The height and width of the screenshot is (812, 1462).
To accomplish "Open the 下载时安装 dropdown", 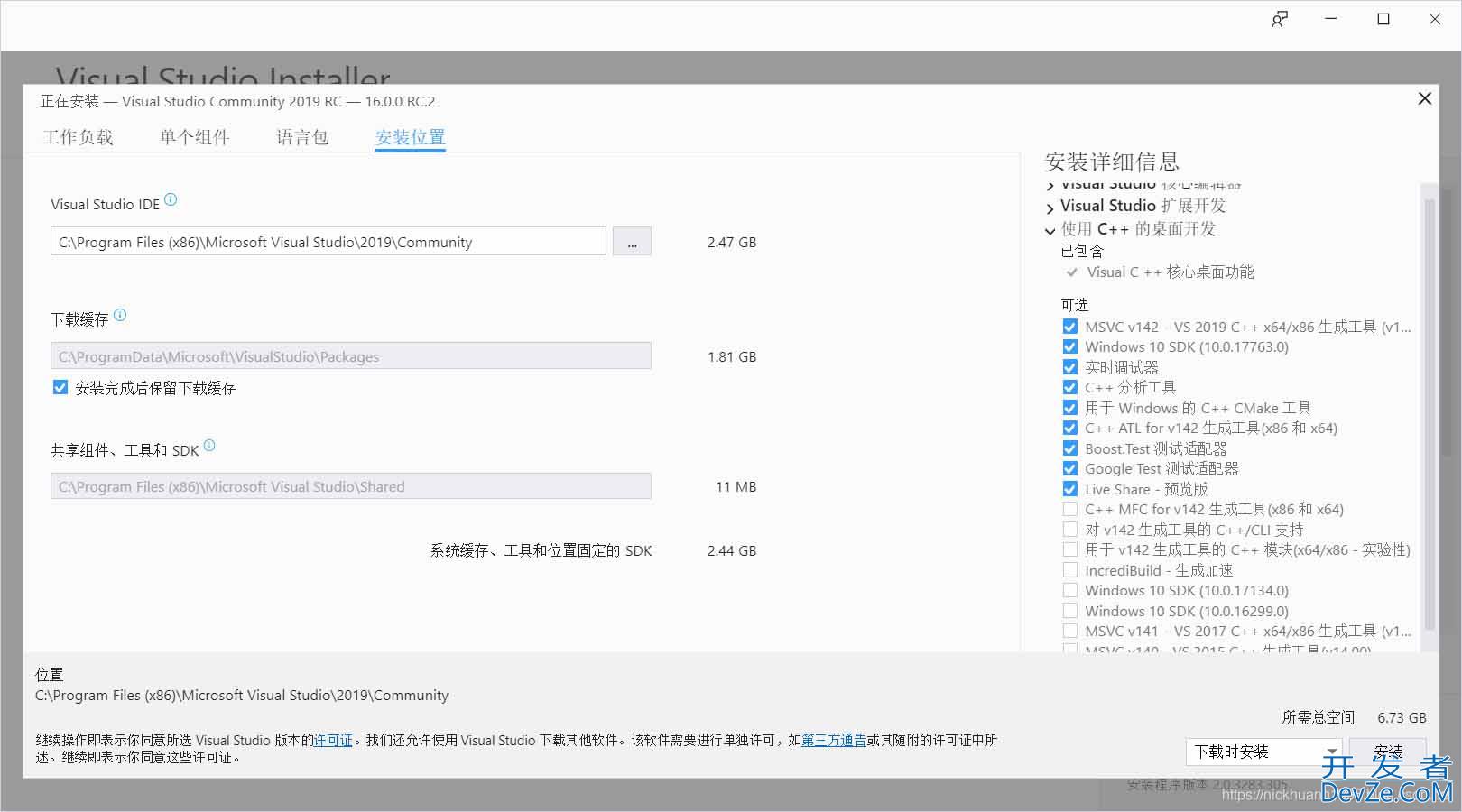I will [x=1264, y=752].
